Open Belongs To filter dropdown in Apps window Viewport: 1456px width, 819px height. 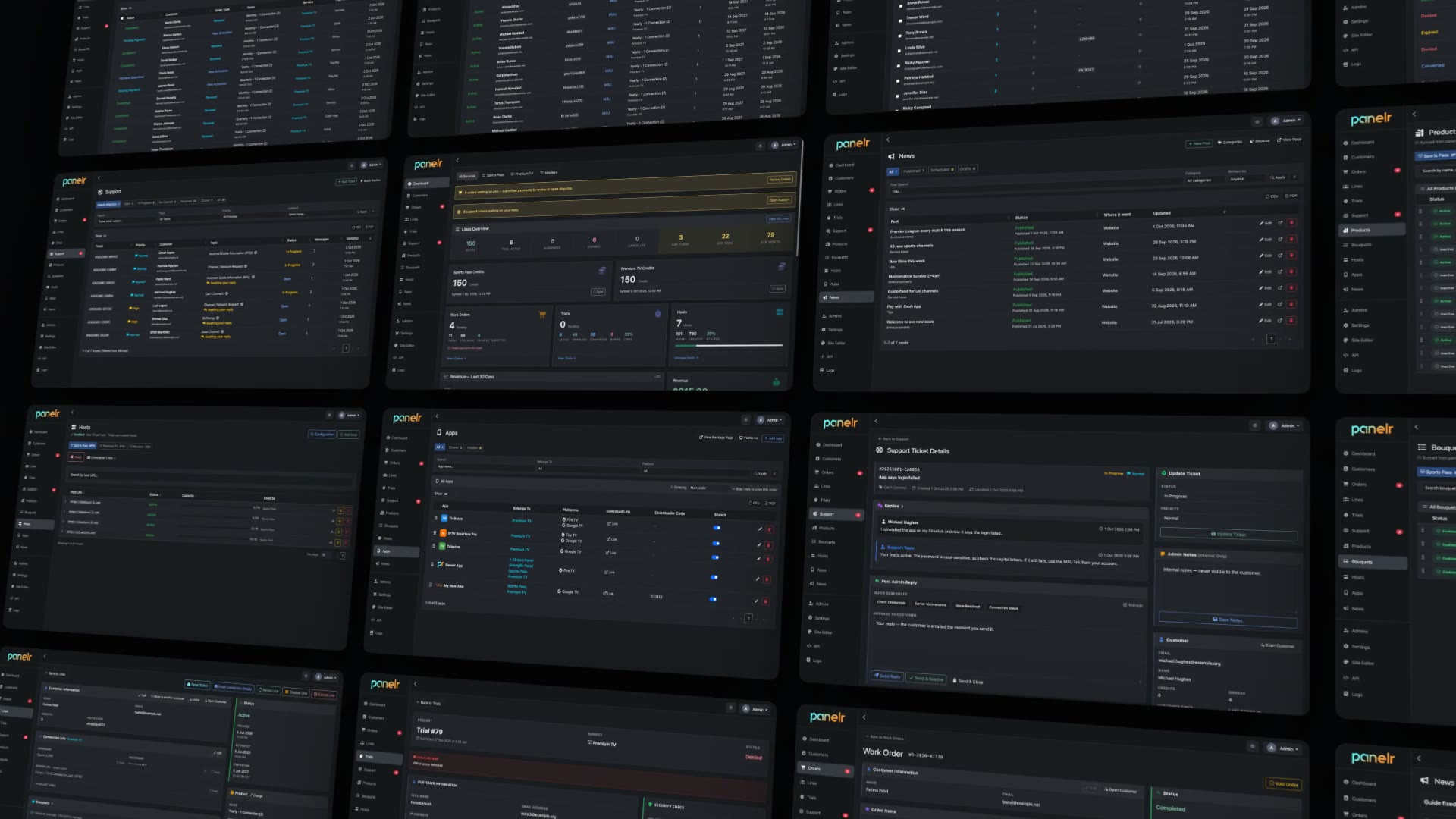(x=588, y=469)
